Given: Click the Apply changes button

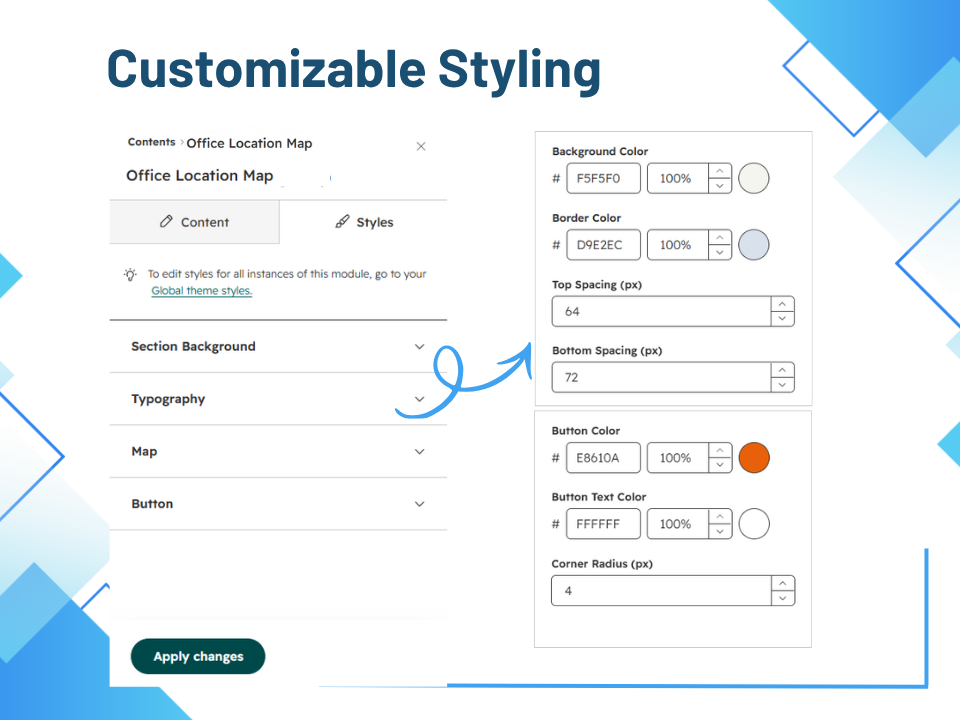Looking at the screenshot, I should pyautogui.click(x=198, y=656).
